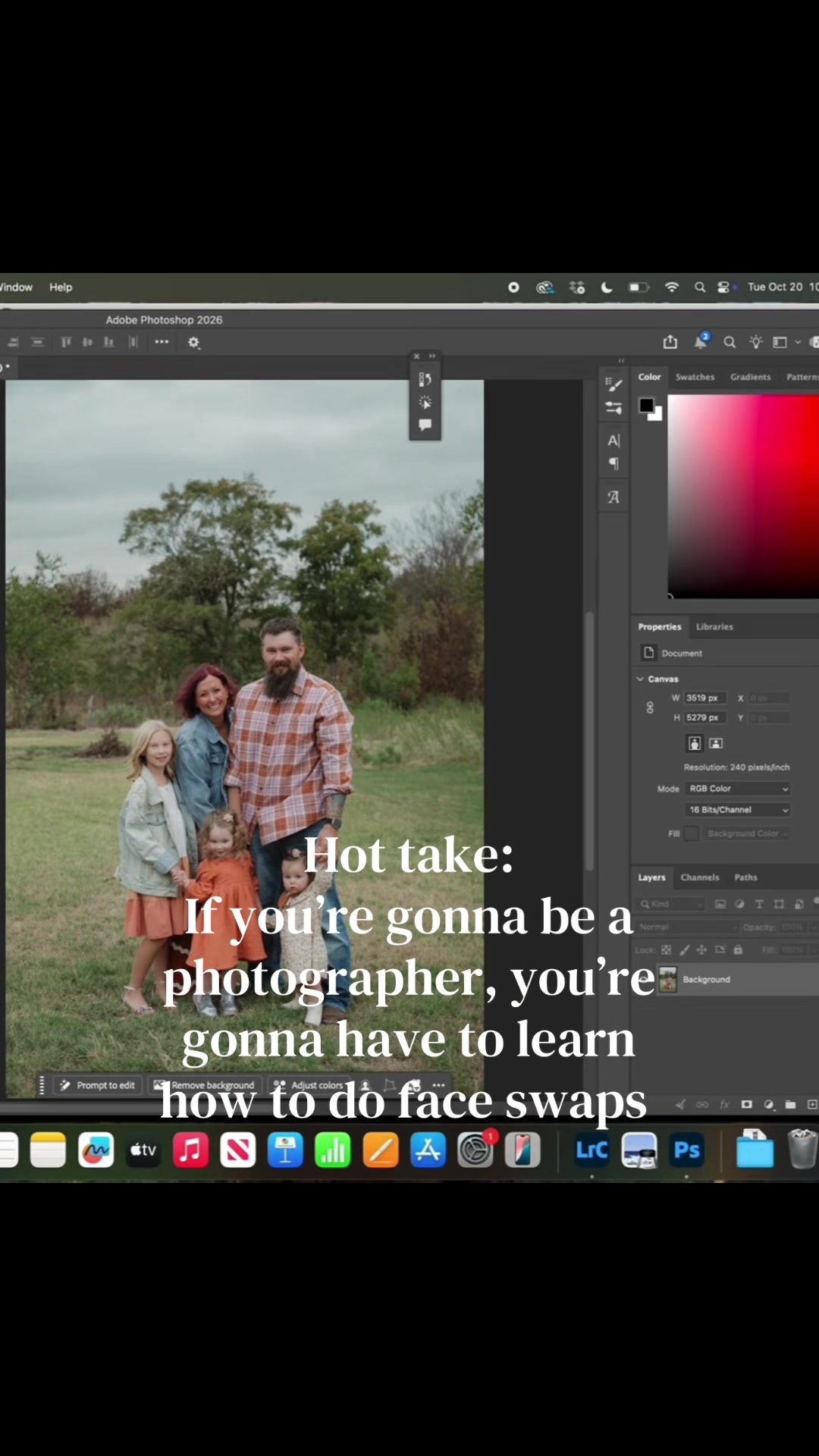Open Lightroom Classic from the dock
The image size is (819, 1456).
click(592, 1150)
